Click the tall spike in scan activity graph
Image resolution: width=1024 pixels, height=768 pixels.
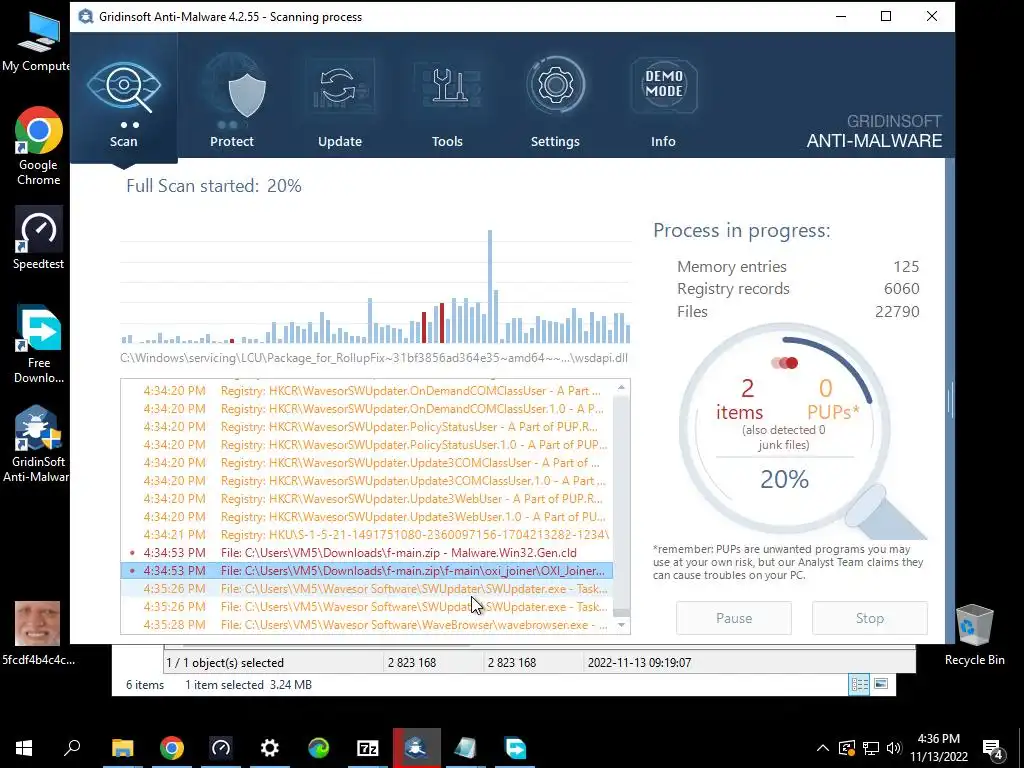pos(490,286)
